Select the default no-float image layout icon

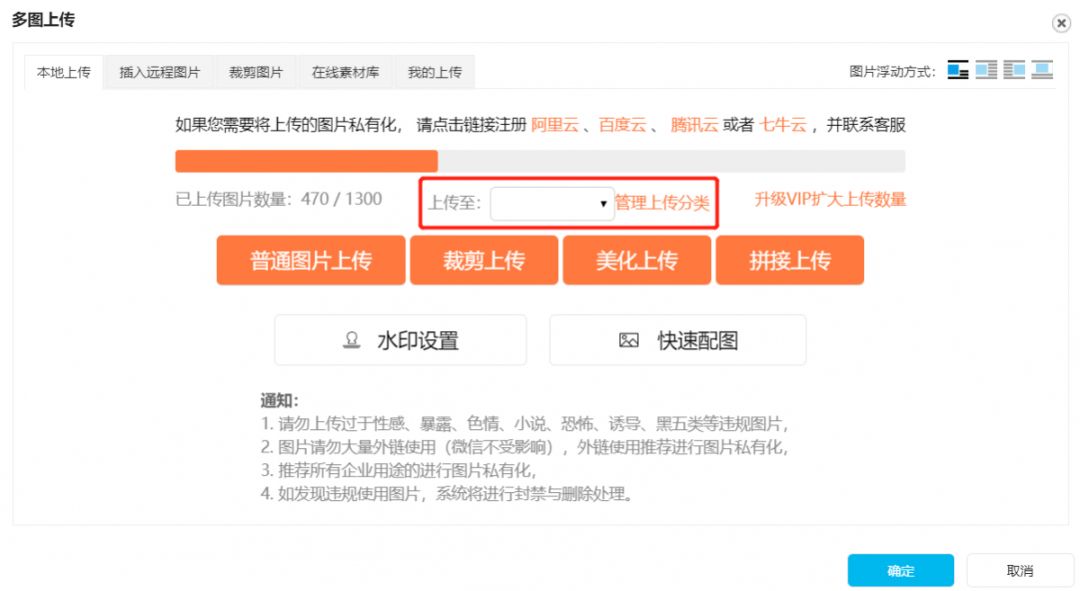tap(958, 71)
